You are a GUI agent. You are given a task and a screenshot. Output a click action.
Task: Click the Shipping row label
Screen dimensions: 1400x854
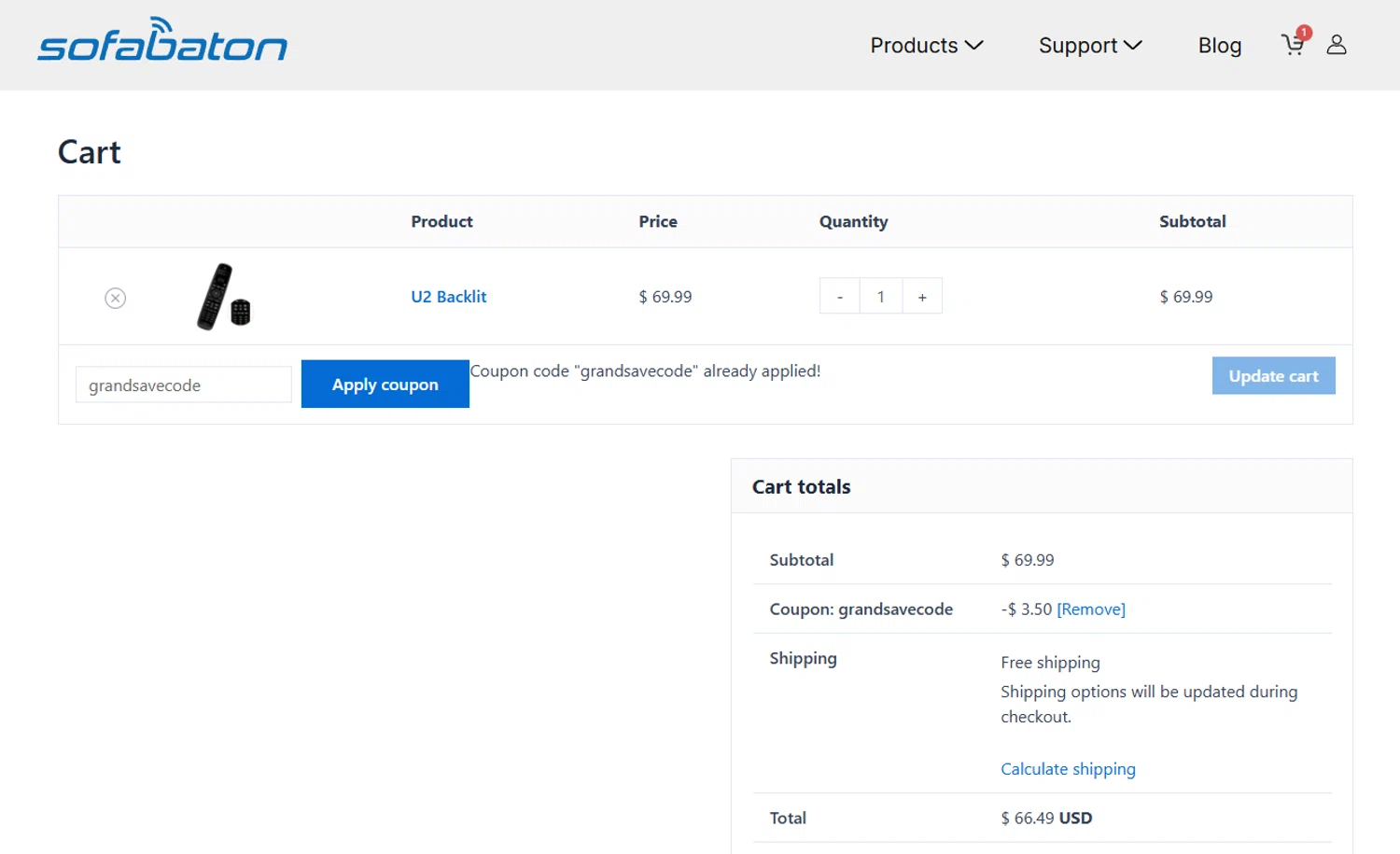pos(803,658)
